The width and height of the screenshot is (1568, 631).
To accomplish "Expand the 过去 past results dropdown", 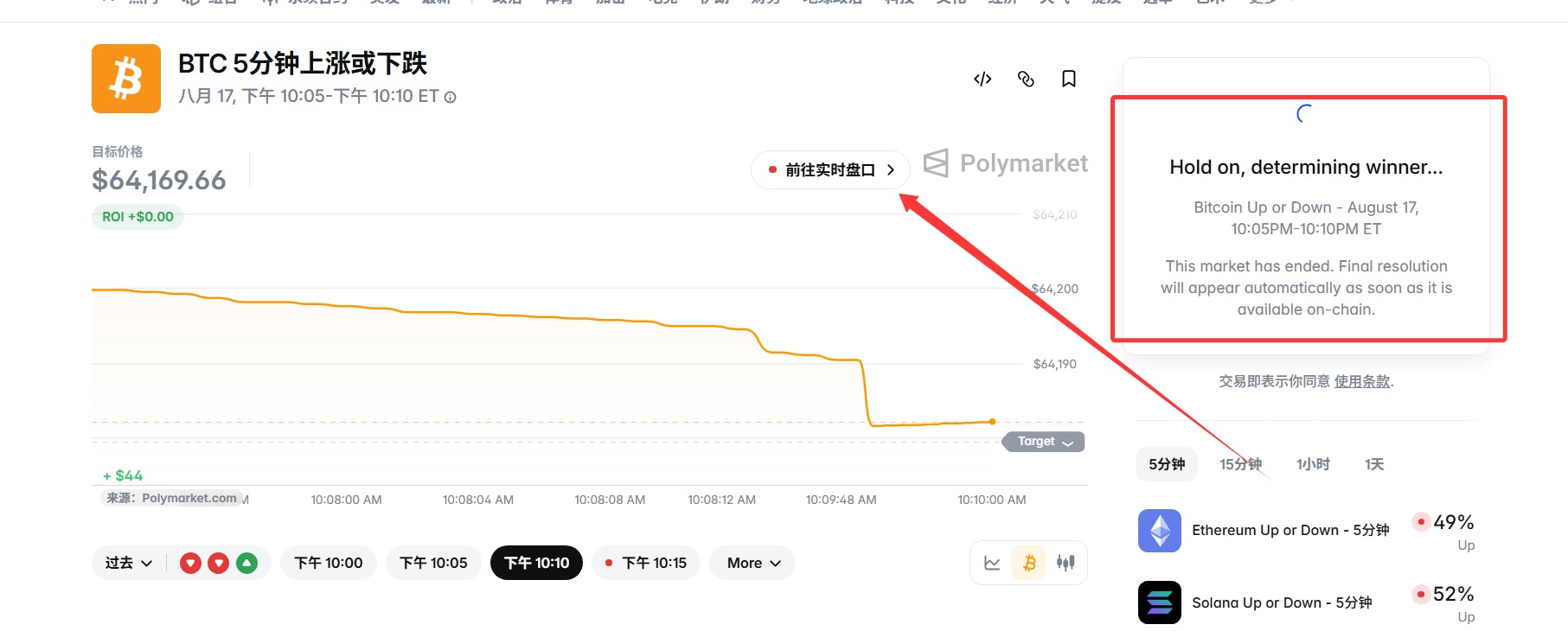I will tap(129, 564).
